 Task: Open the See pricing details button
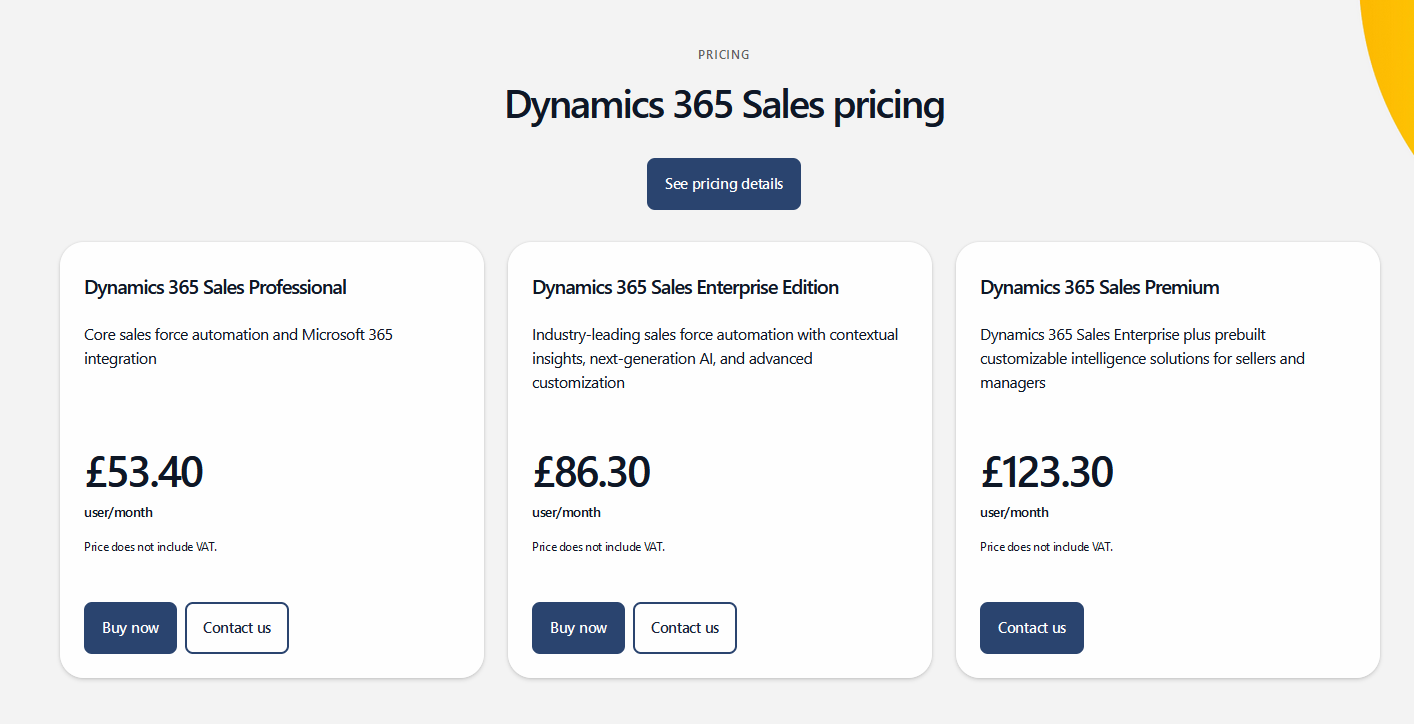724,184
